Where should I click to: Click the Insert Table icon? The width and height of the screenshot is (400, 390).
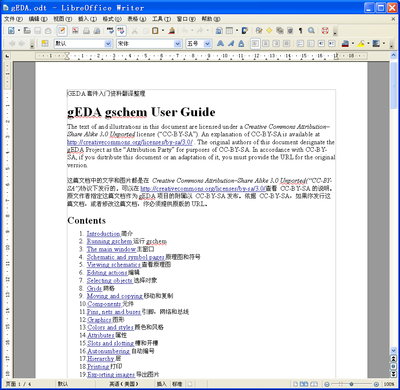click(229, 31)
